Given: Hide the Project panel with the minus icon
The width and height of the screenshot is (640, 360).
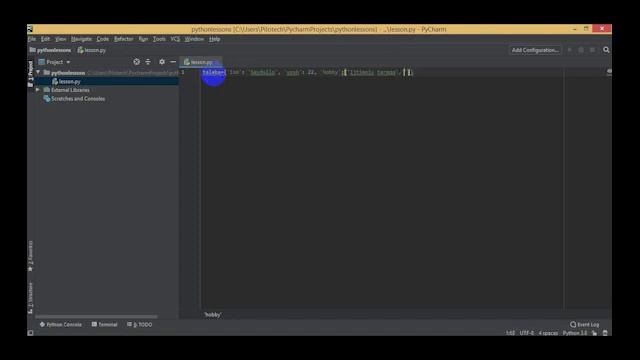Looking at the screenshot, I should (x=173, y=62).
